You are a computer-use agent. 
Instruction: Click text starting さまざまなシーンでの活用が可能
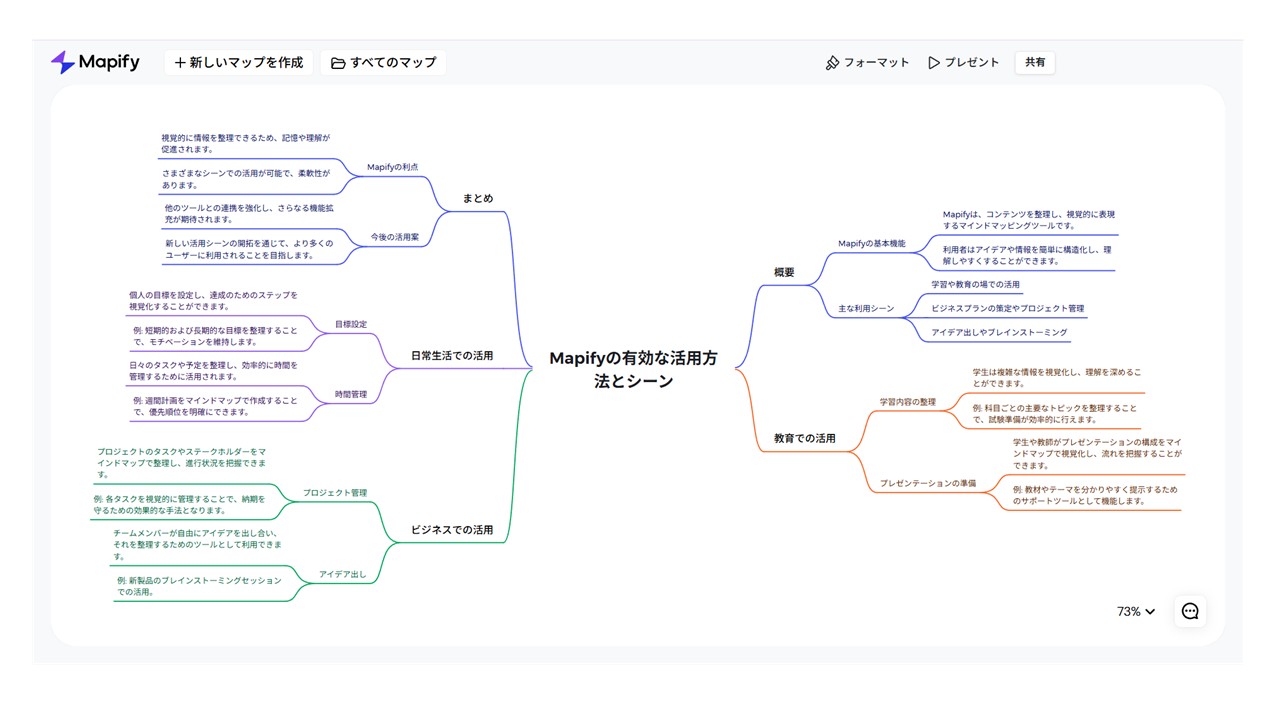pos(245,179)
